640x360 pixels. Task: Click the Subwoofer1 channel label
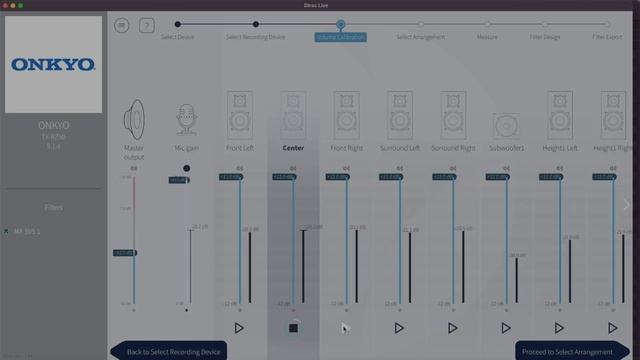506,148
